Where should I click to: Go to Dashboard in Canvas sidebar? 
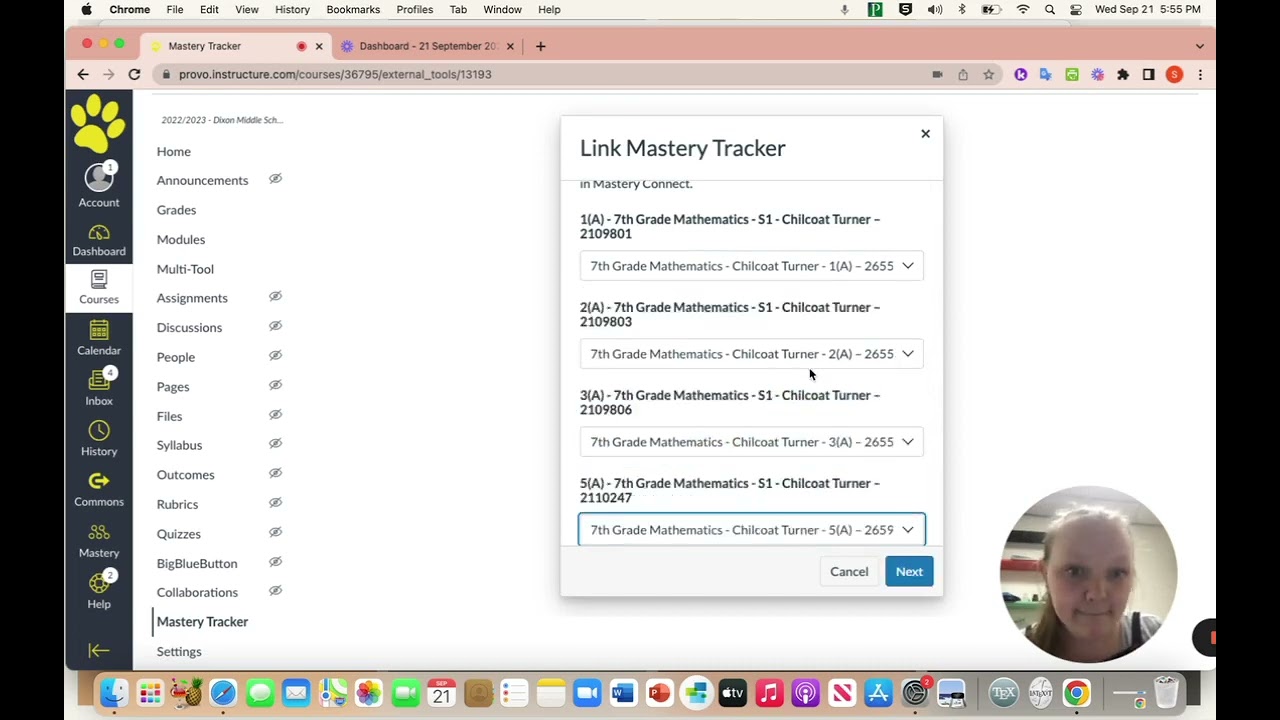click(99, 240)
